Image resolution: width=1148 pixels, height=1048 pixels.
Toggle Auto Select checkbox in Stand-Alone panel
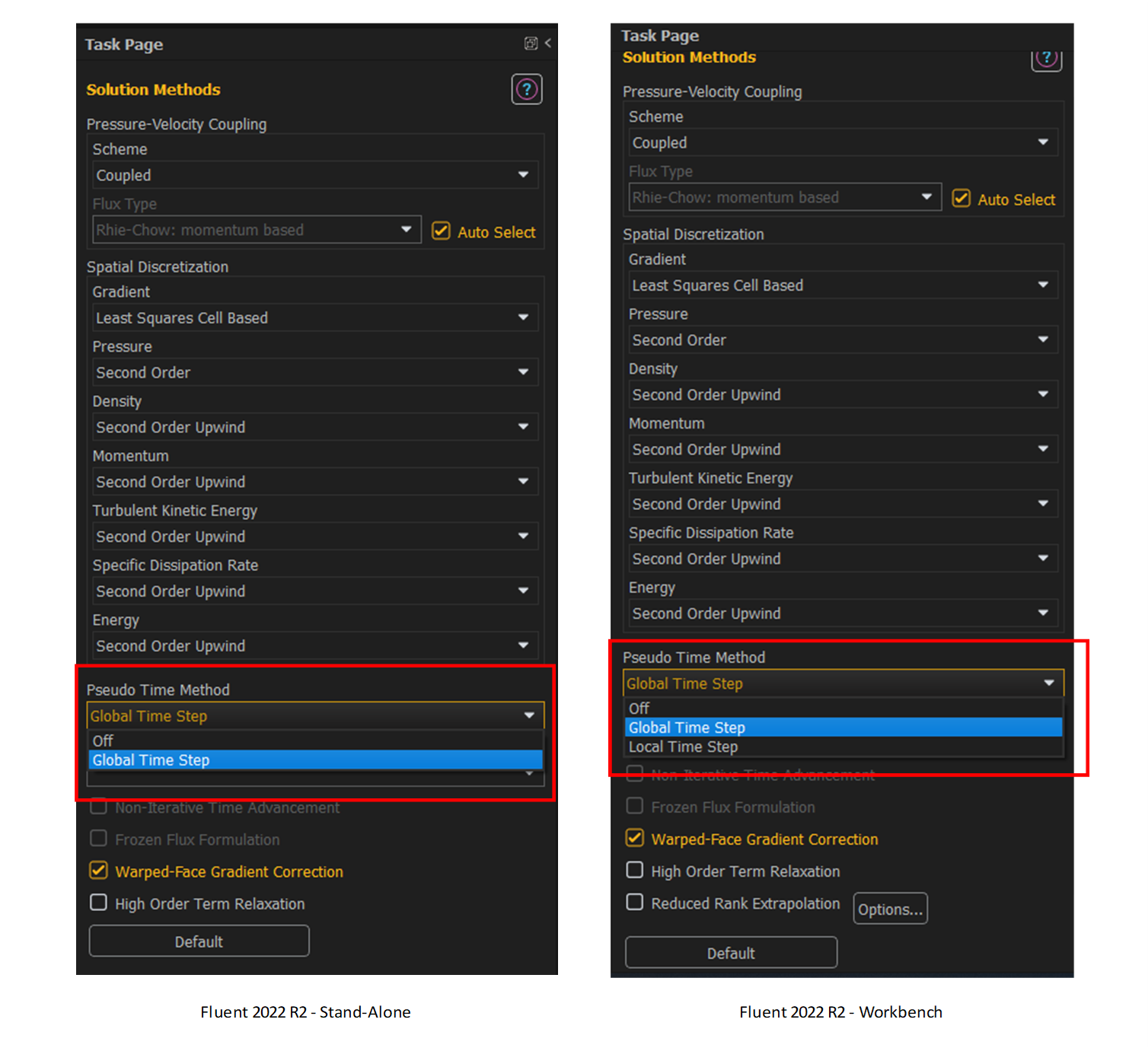(441, 231)
